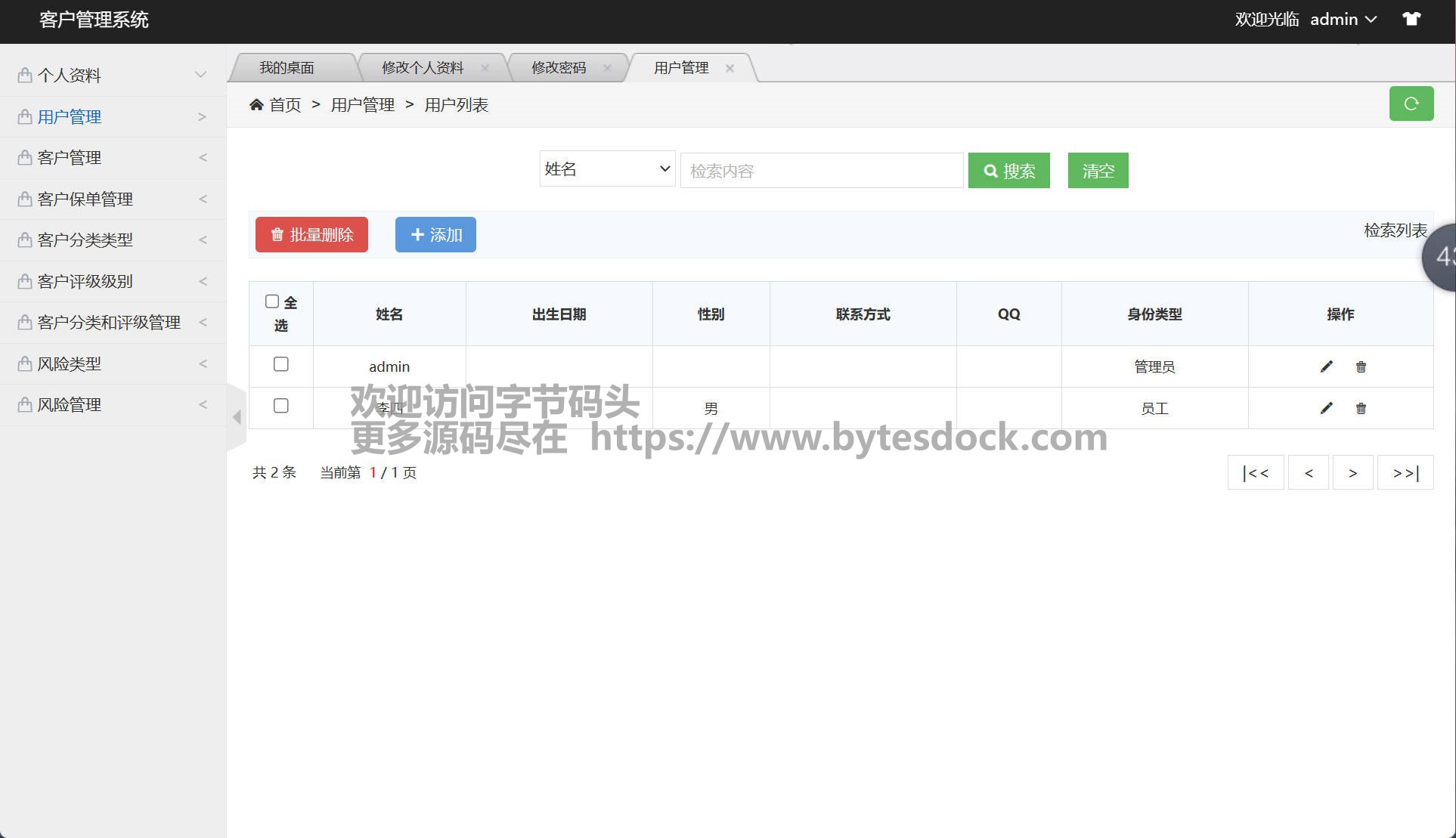Click the home icon in breadcrumb
The width and height of the screenshot is (1456, 838).
pyautogui.click(x=256, y=105)
